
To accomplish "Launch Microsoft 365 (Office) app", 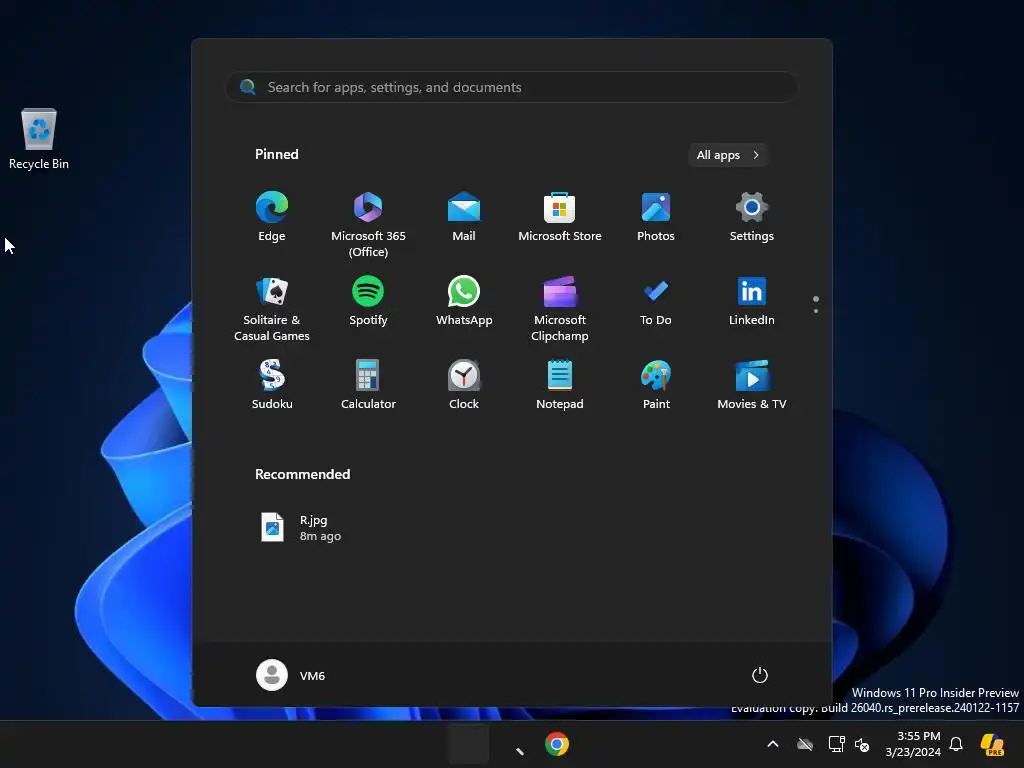I will [368, 224].
